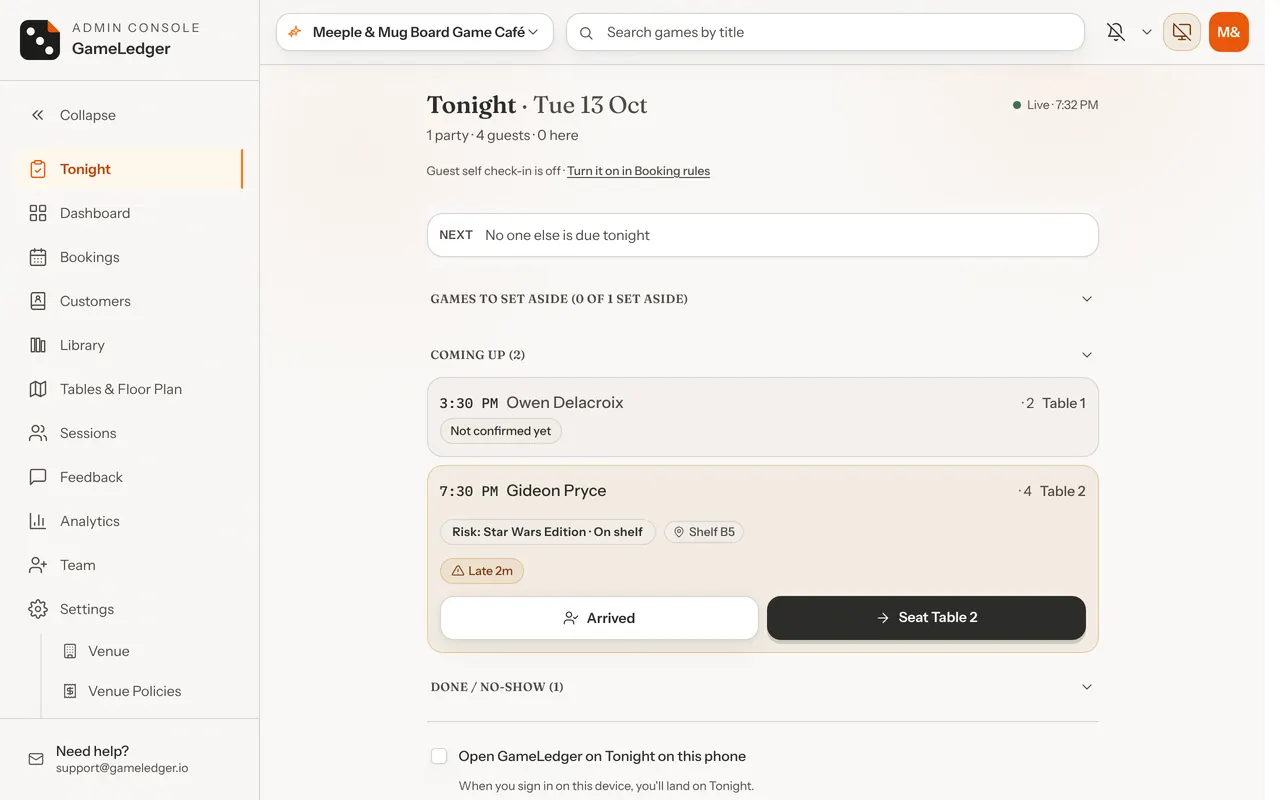Click the Customers contact icon
1280x800 pixels.
tap(38, 301)
